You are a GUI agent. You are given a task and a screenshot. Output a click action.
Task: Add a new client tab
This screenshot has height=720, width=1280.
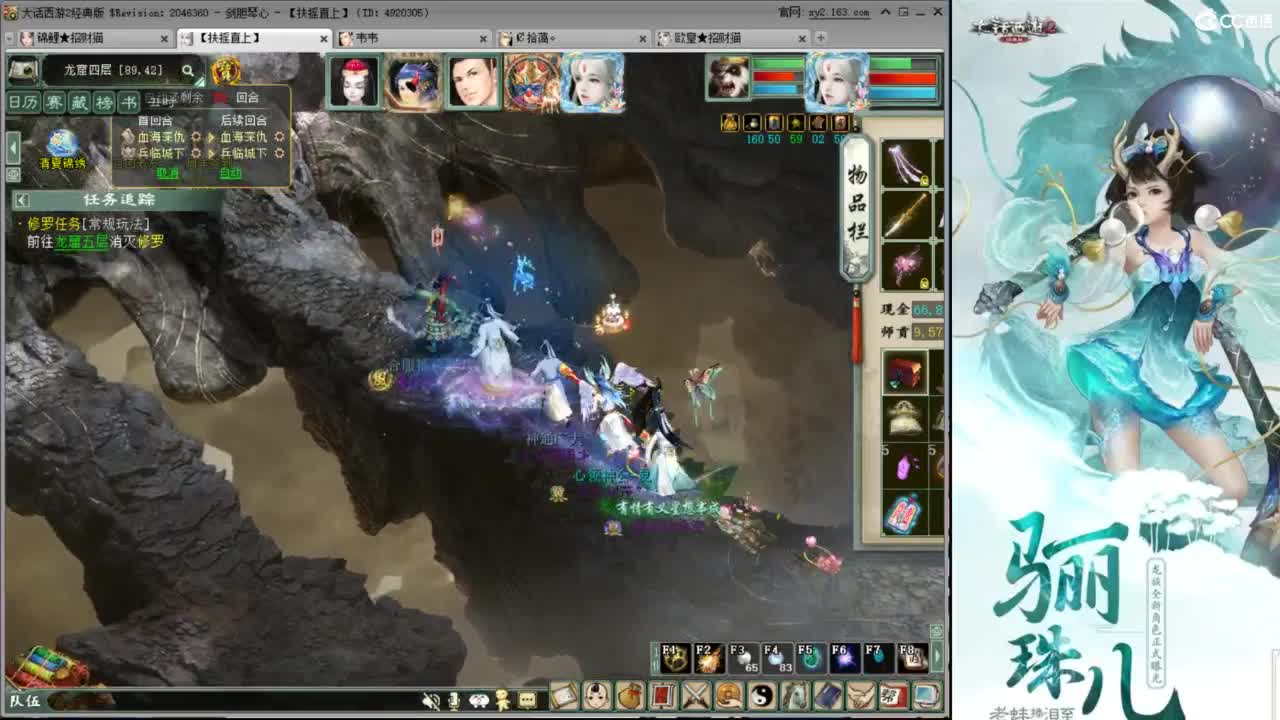821,38
